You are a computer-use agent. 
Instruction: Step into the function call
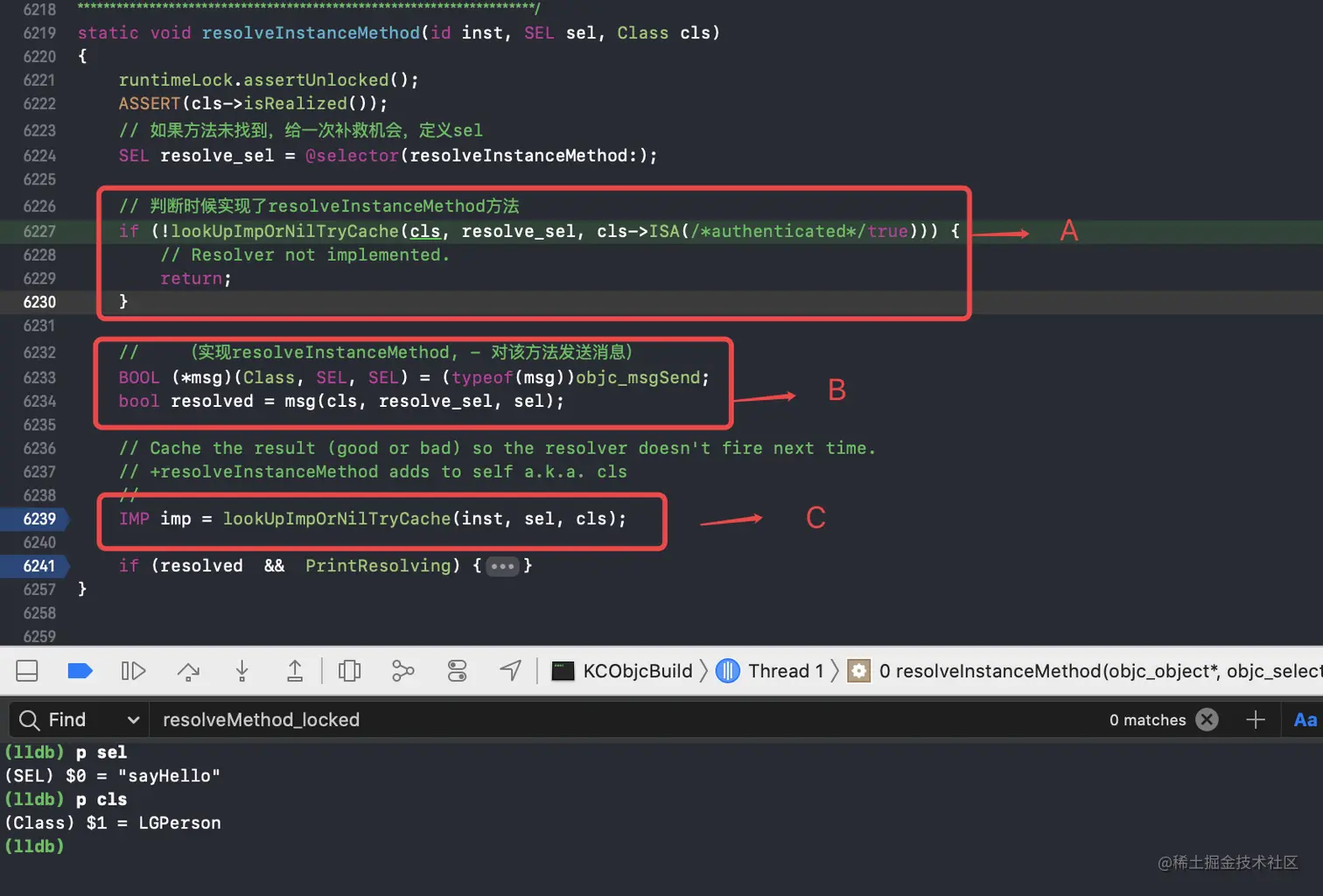(242, 671)
